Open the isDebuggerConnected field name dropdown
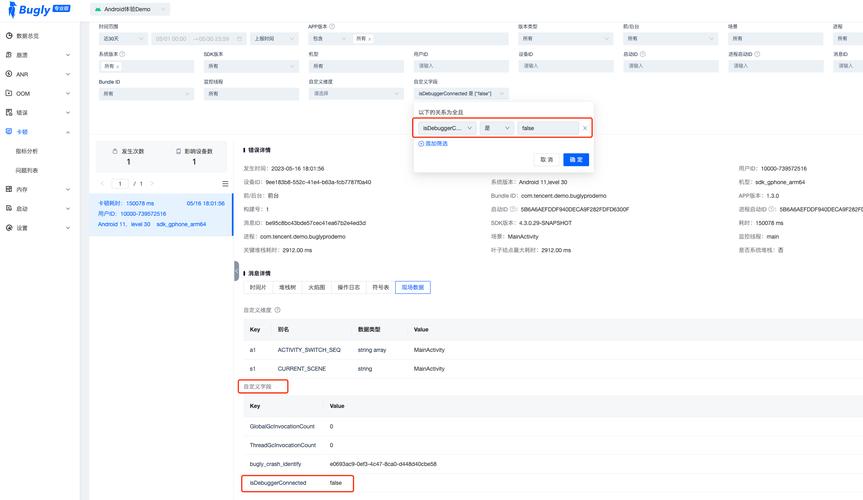This screenshot has height=500, width=863. (x=446, y=128)
